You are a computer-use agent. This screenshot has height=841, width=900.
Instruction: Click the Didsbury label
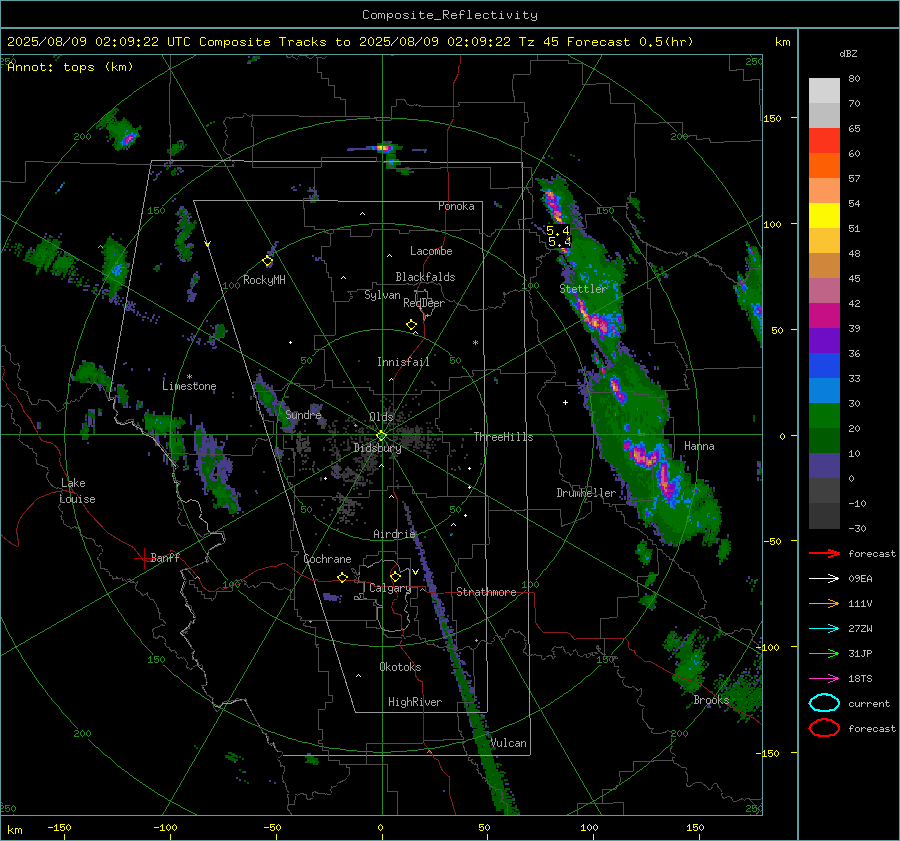pyautogui.click(x=377, y=448)
